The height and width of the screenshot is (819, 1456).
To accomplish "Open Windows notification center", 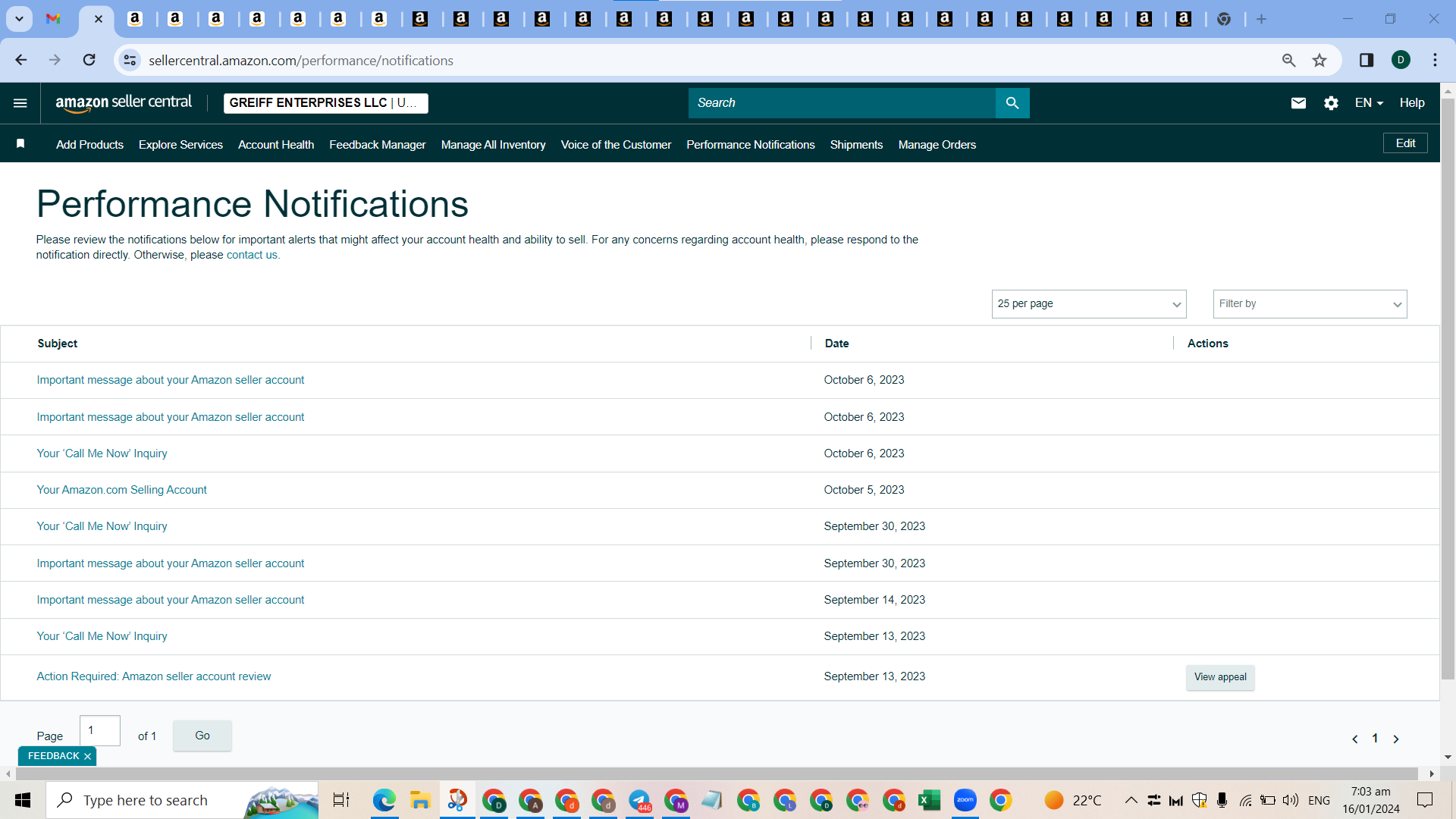I will [x=1425, y=800].
